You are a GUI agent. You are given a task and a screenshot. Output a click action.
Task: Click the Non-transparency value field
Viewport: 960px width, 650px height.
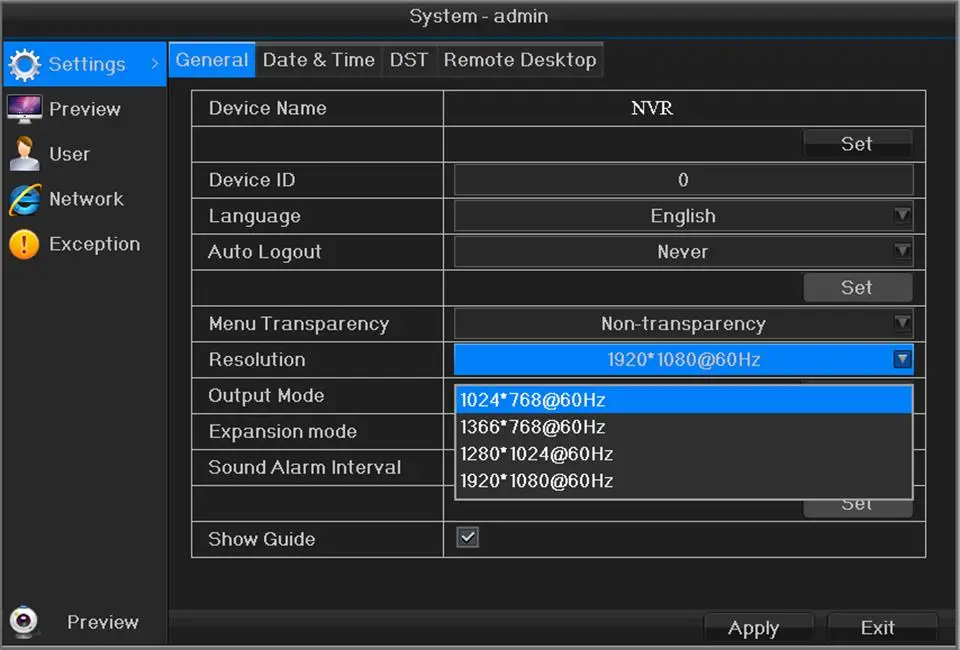click(683, 324)
